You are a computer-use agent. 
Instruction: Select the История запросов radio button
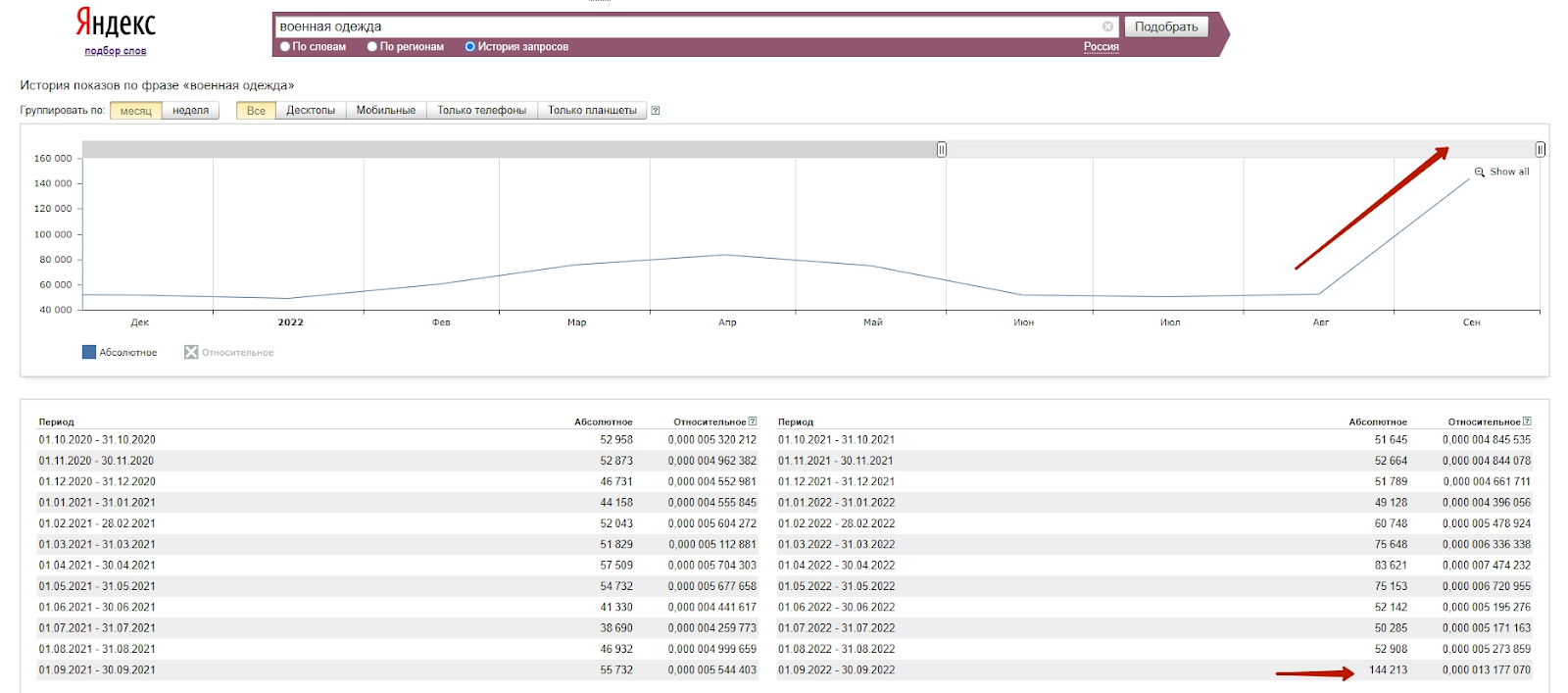click(470, 47)
